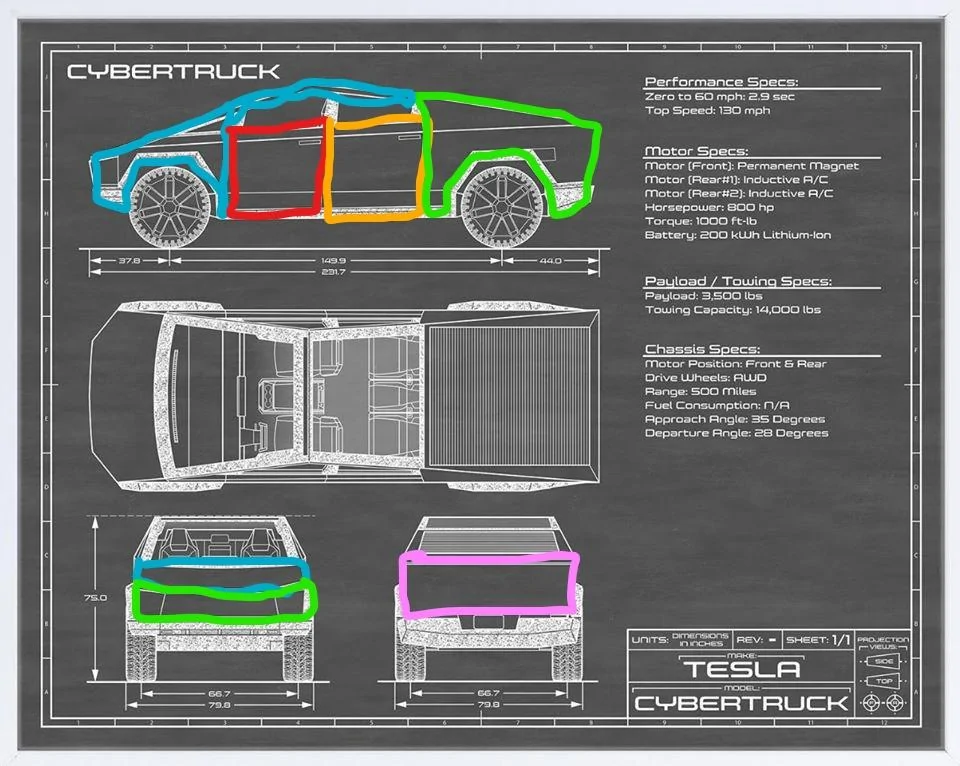Click the 149.9 wheelbase dimension

pos(334,260)
